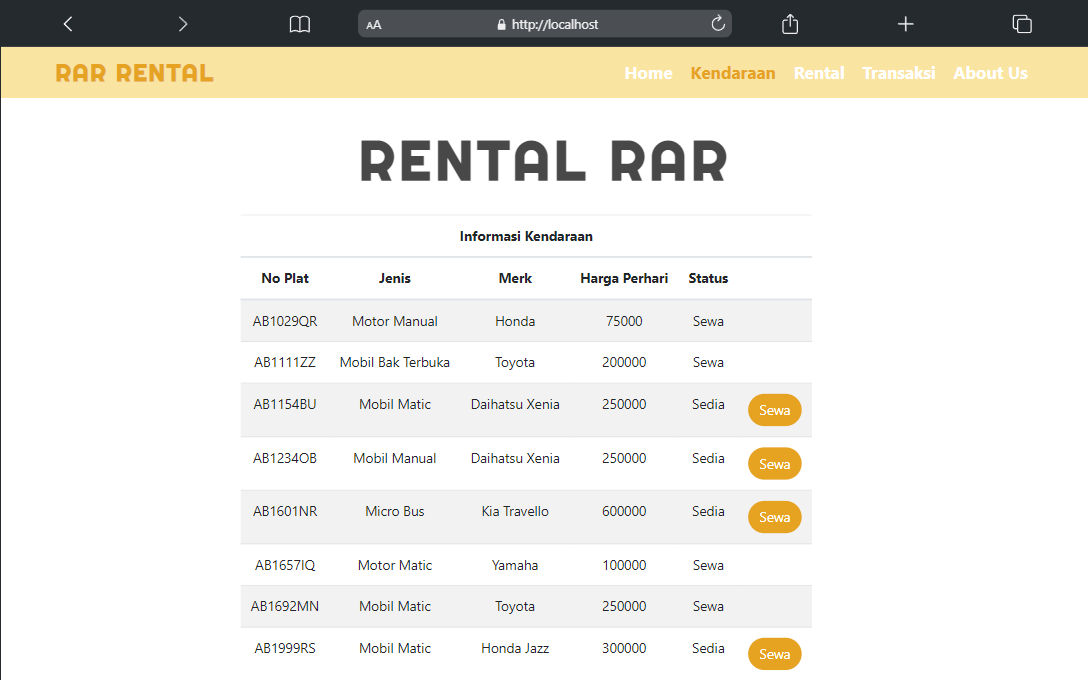Go forward with the browser forward arrow
This screenshot has height=680, width=1088.
pyautogui.click(x=182, y=24)
